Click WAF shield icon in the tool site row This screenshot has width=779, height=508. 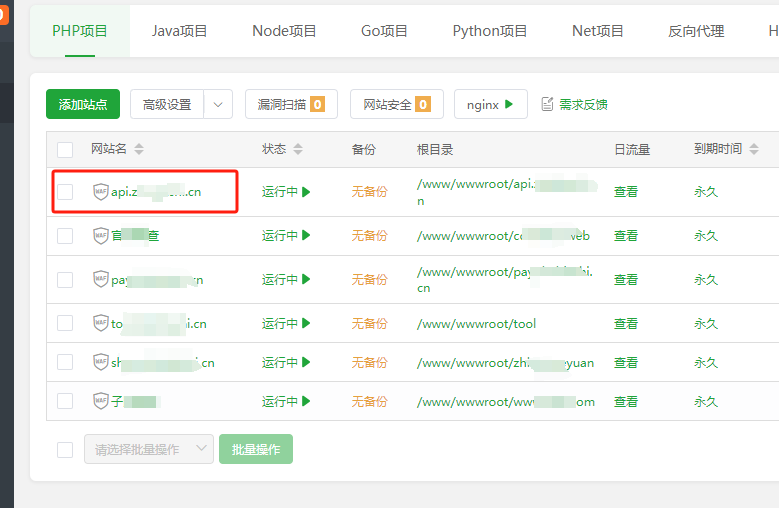coord(100,323)
